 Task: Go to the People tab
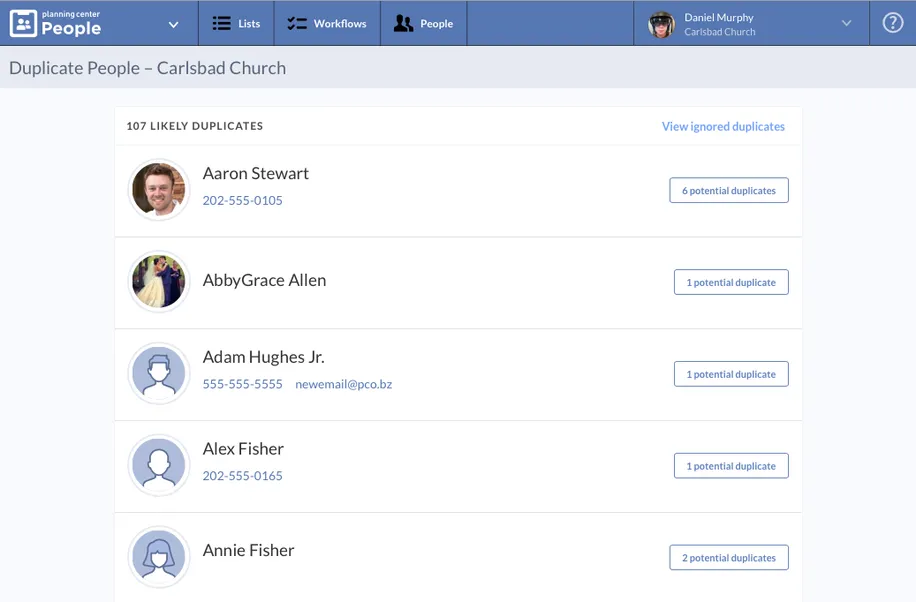coord(423,23)
